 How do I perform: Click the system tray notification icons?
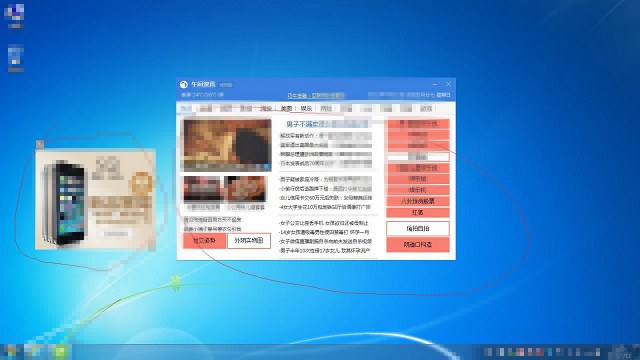[542, 352]
